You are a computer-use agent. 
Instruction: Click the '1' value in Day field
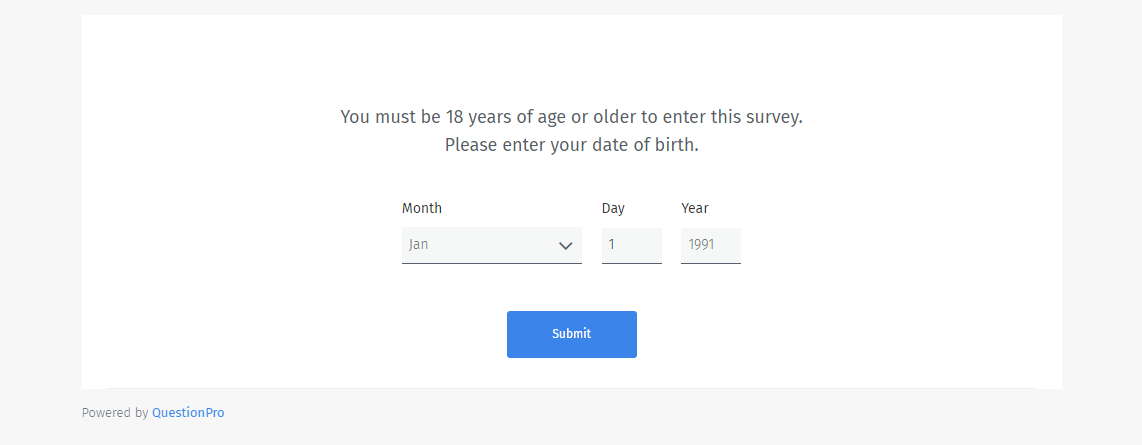[612, 244]
